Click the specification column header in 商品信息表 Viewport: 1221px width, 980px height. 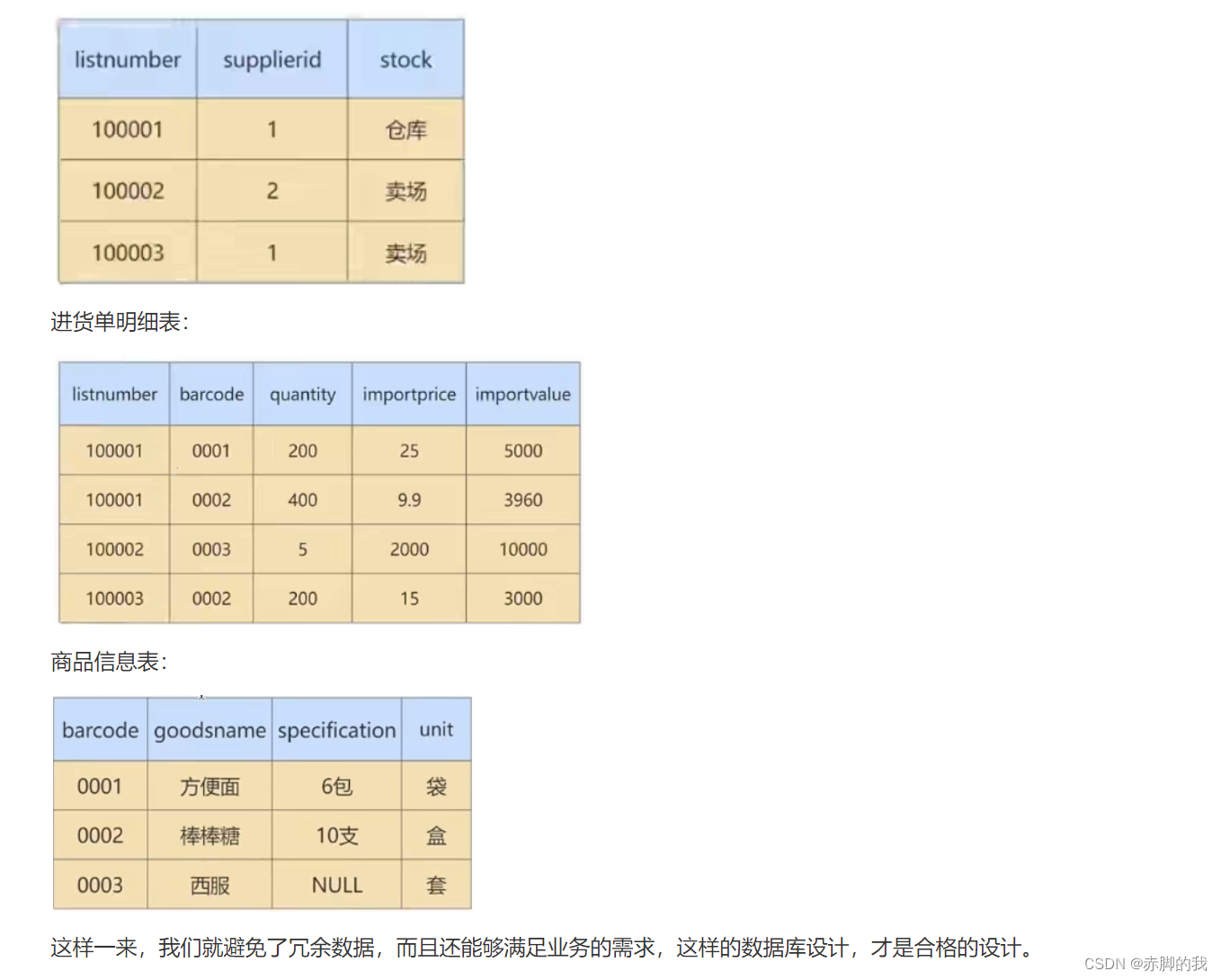click(x=336, y=731)
